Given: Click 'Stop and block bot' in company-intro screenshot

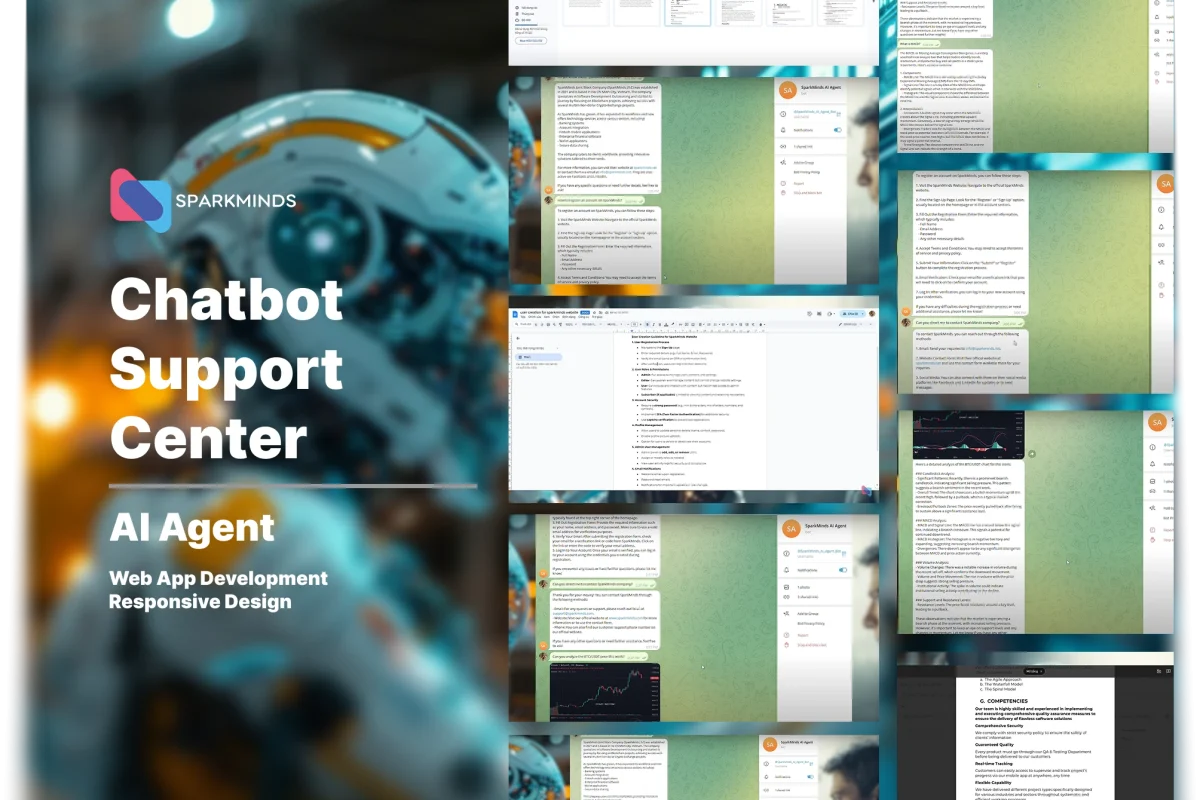Looking at the screenshot, I should point(808,192).
